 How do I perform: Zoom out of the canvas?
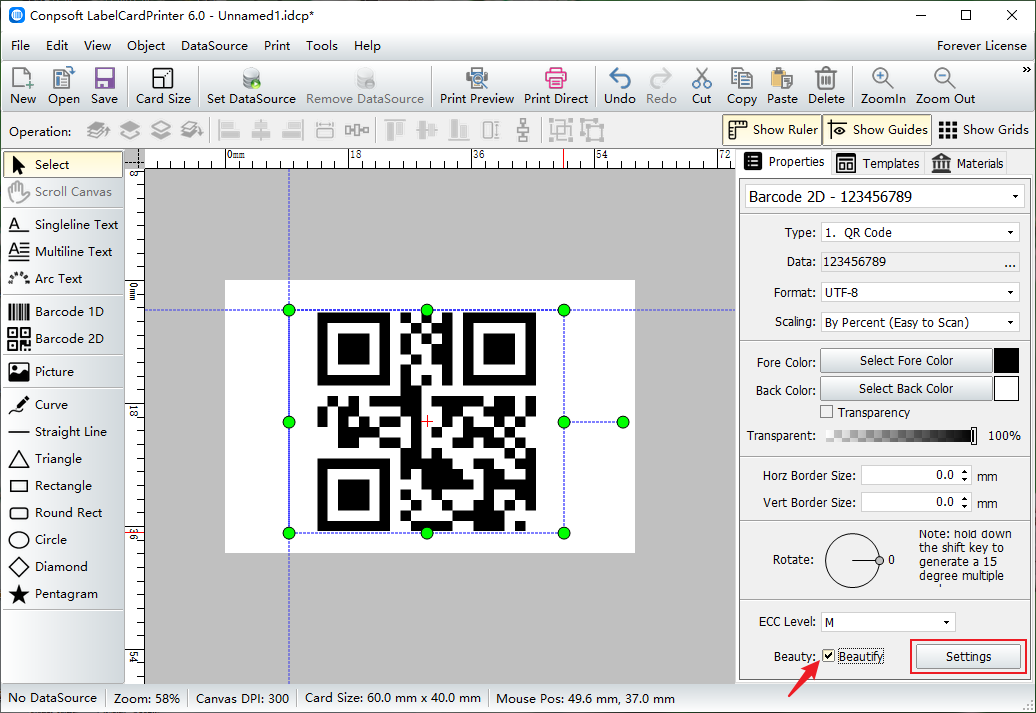click(x=945, y=86)
